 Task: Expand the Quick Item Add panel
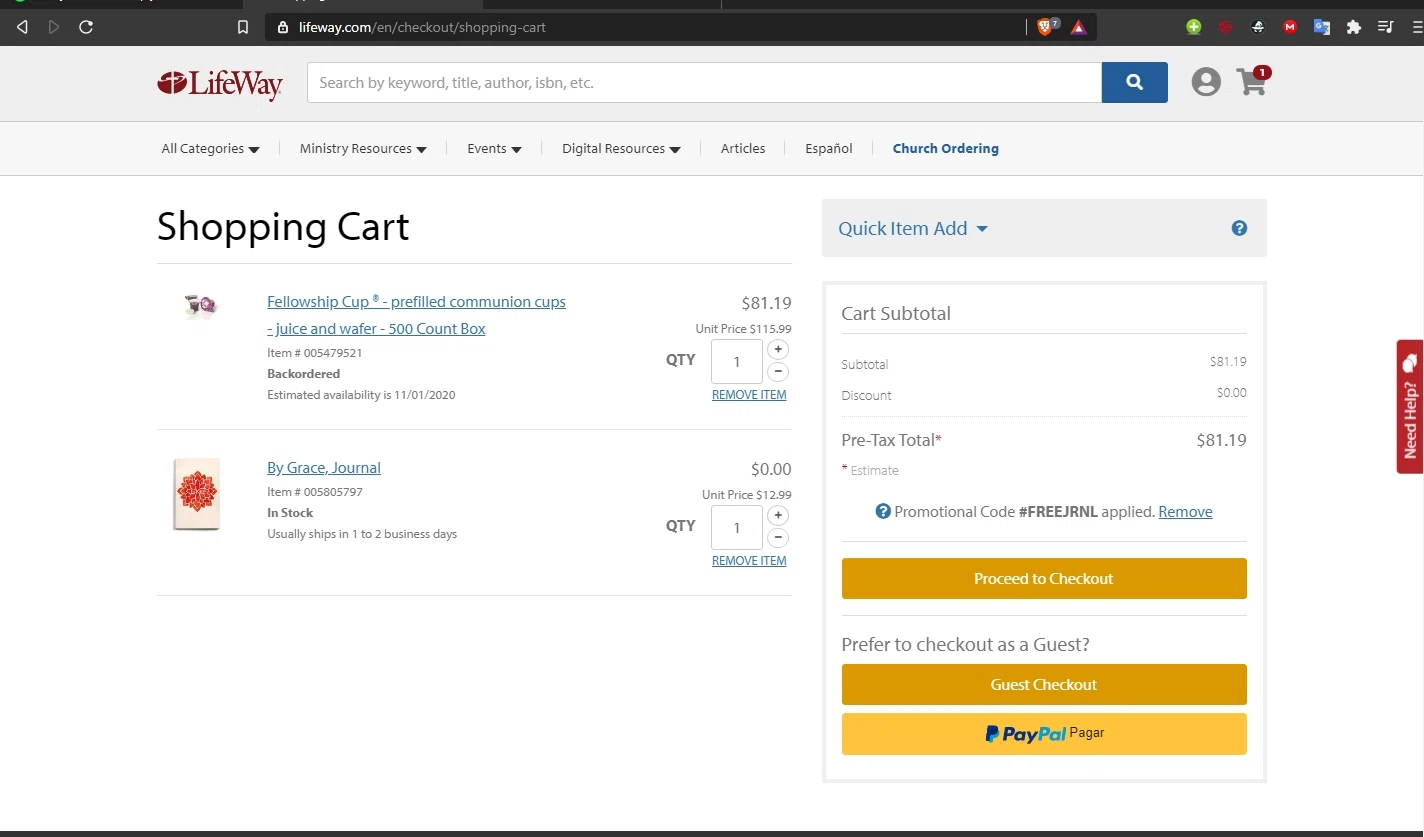(913, 228)
